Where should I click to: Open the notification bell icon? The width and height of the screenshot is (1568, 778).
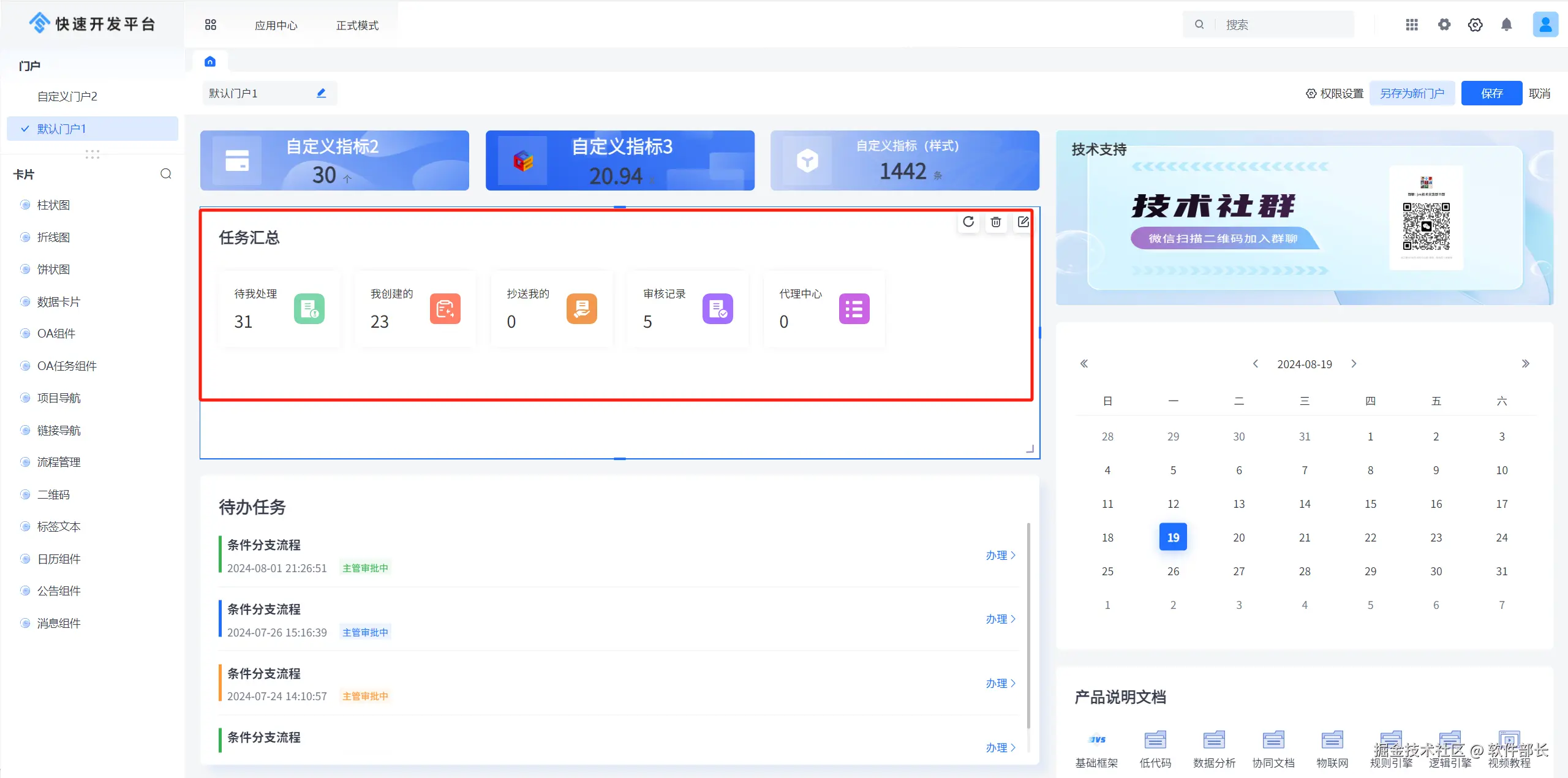click(1506, 25)
